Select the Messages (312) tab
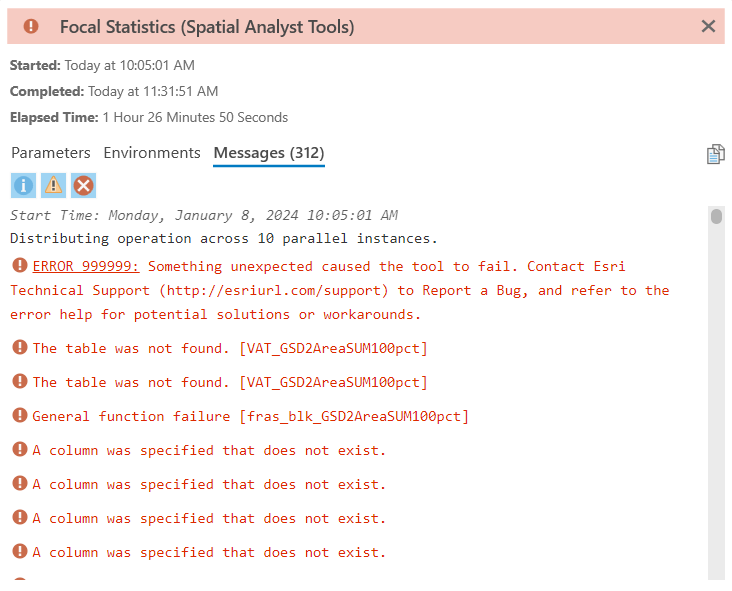The width and height of the screenshot is (732, 591). pyautogui.click(x=269, y=153)
